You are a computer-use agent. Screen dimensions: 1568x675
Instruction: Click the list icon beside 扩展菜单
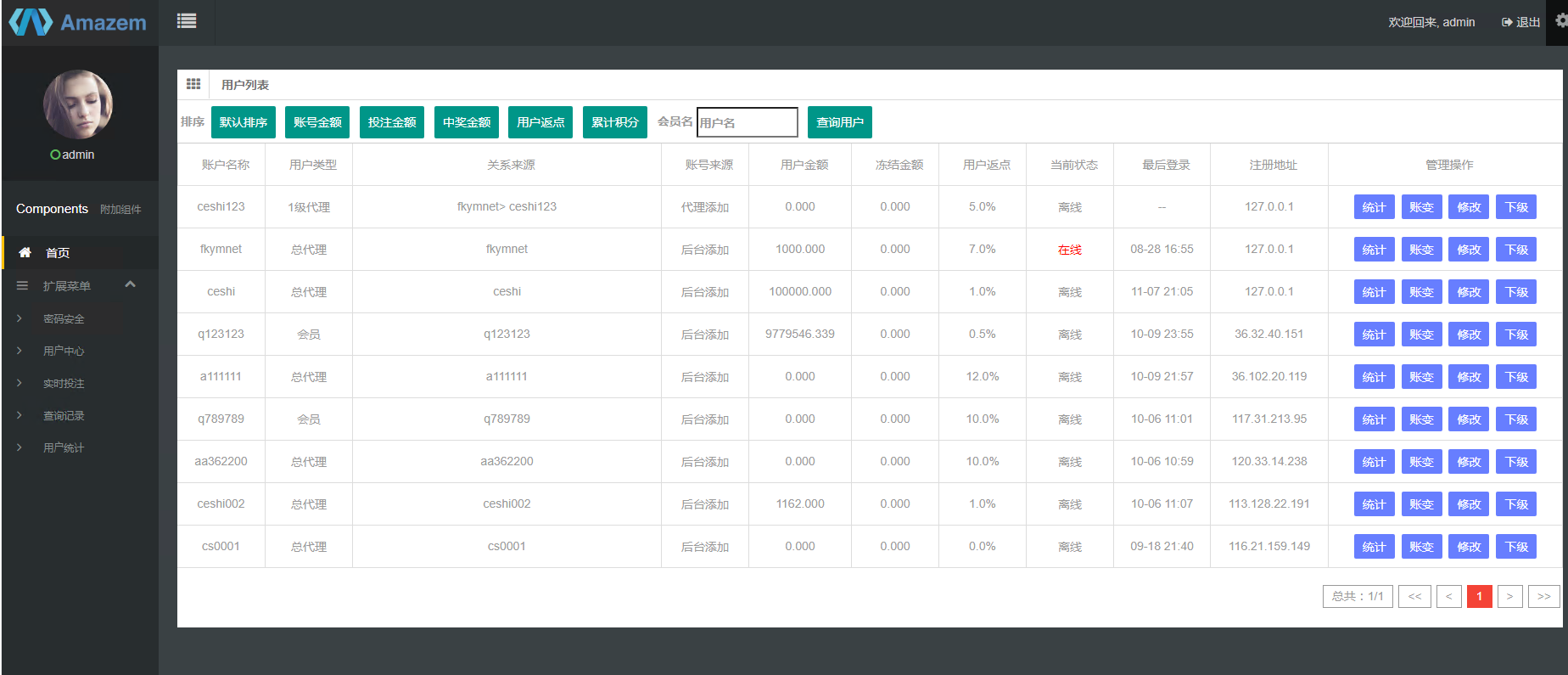[23, 286]
